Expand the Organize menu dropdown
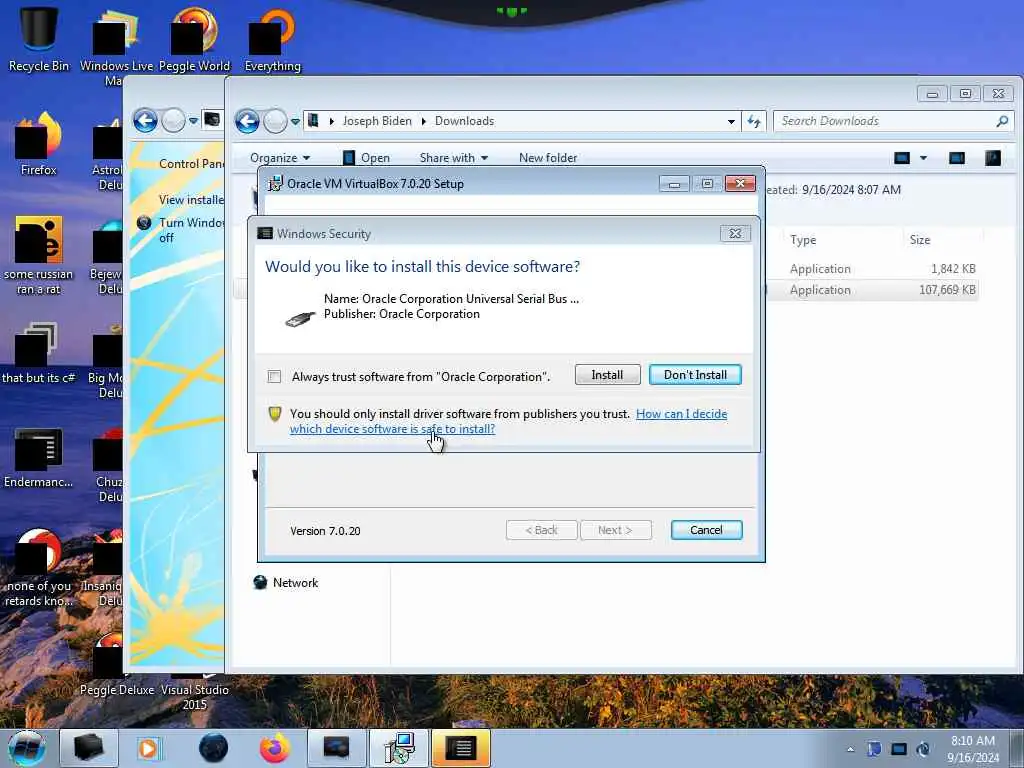 point(280,158)
